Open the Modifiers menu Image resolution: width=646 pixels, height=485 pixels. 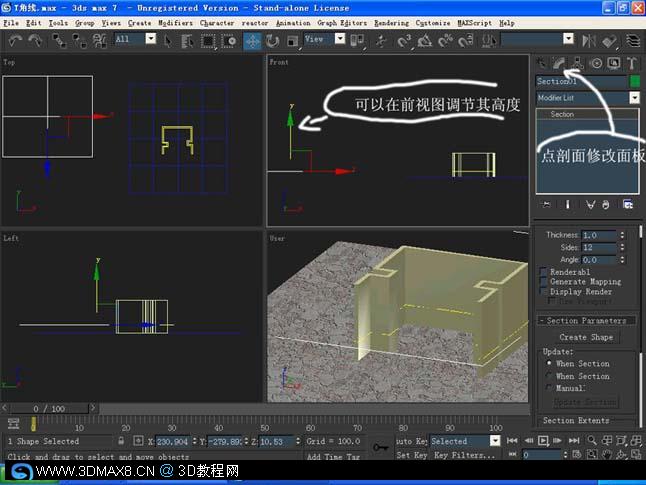point(175,23)
